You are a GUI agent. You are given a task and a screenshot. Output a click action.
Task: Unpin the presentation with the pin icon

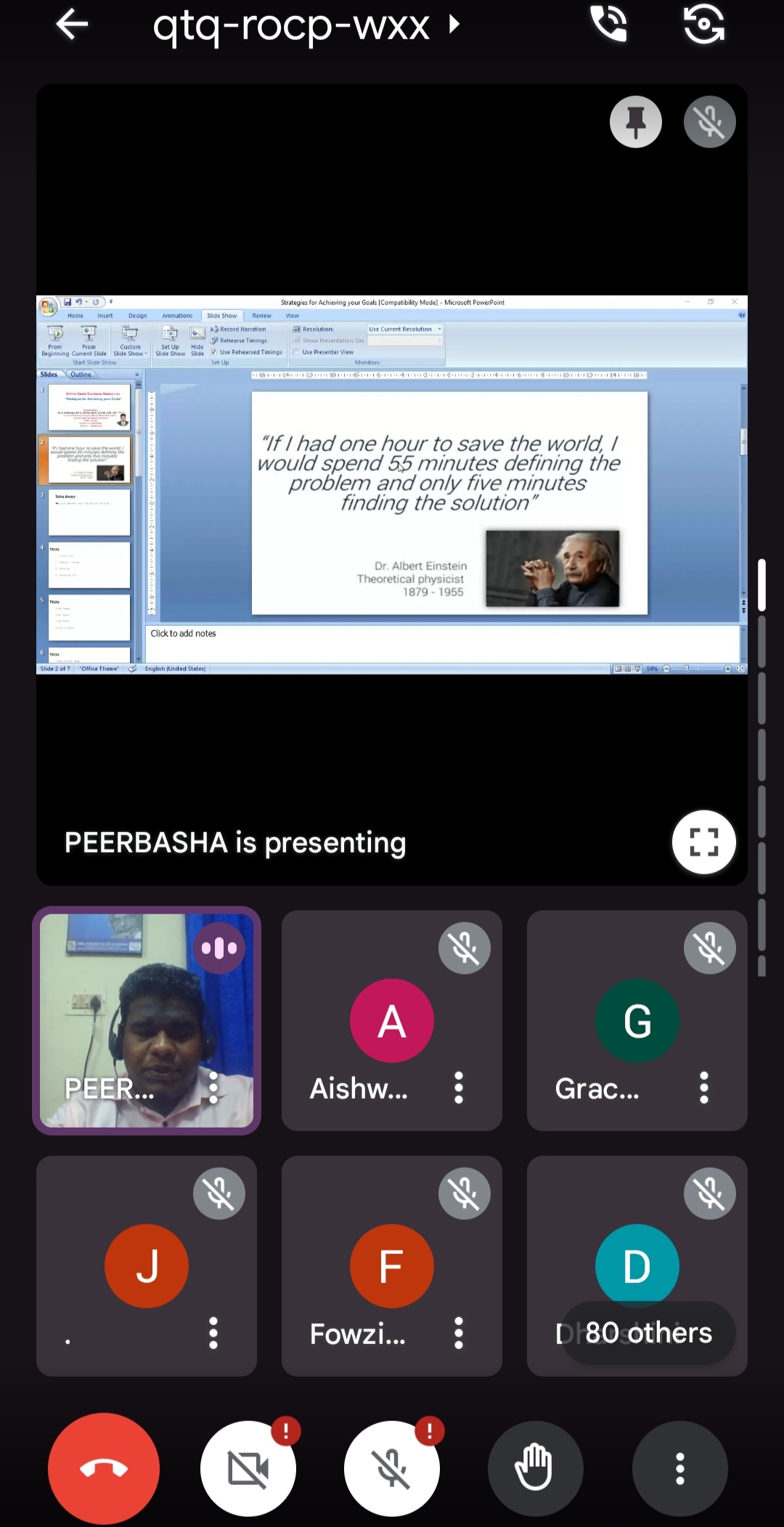[x=635, y=122]
